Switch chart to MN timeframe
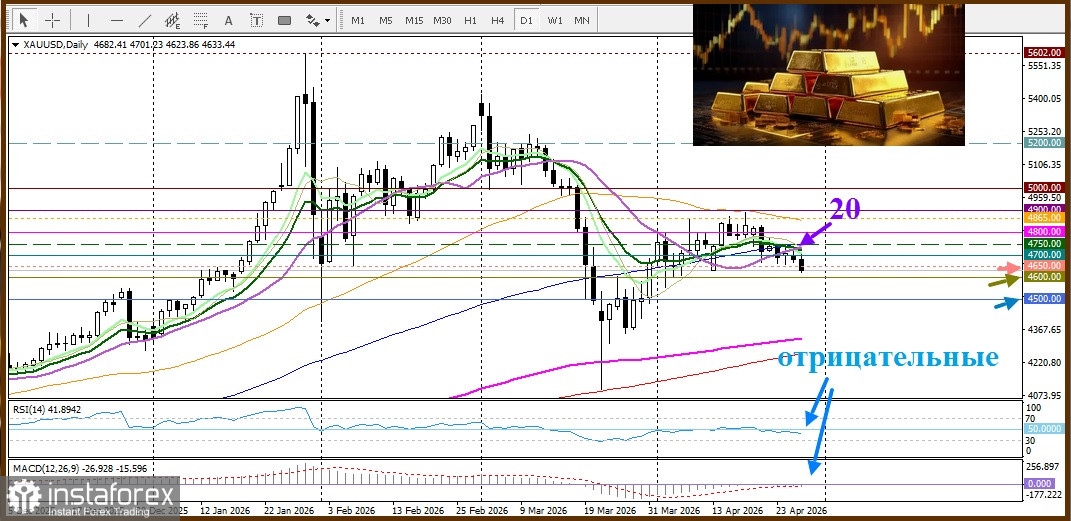 [x=582, y=20]
